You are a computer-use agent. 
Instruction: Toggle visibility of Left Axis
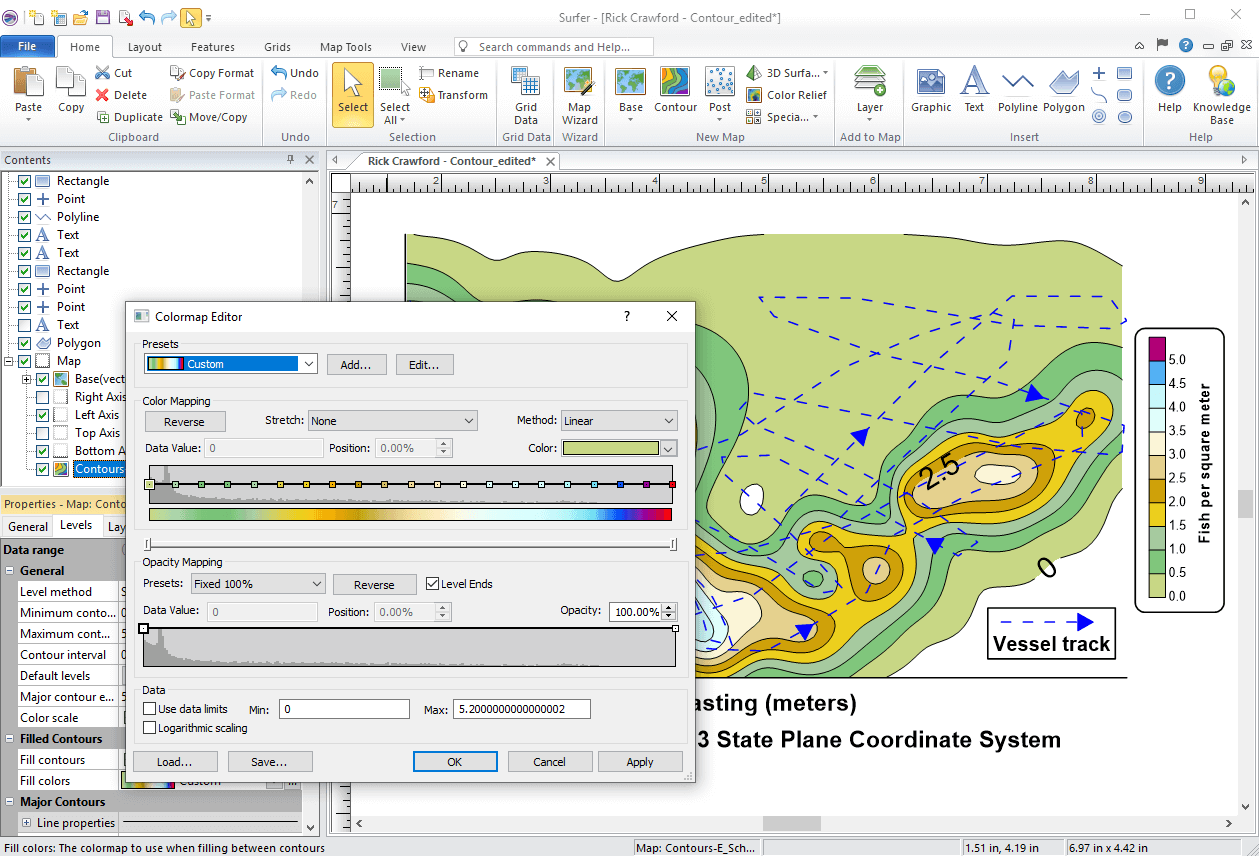[43, 415]
